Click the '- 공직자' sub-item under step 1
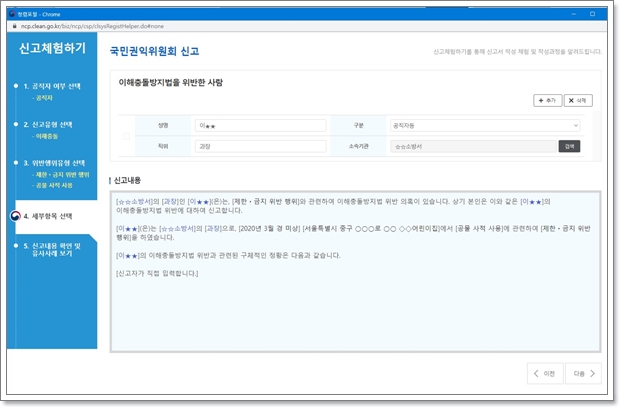 click(x=42, y=98)
